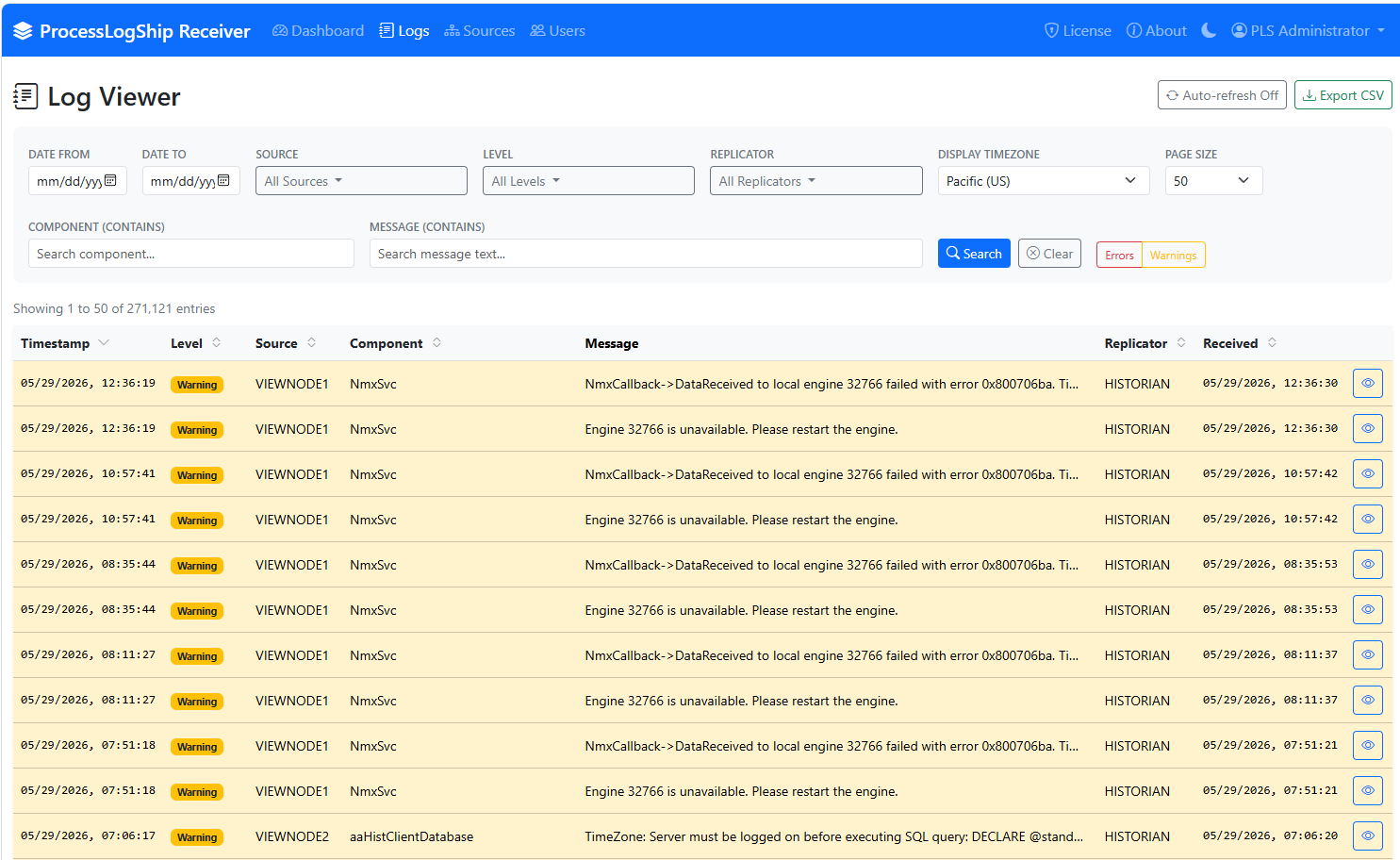The image size is (1400, 860).
Task: Click 'Showing 1 to 50 of 271,121 entries' text
Action: click(x=114, y=308)
